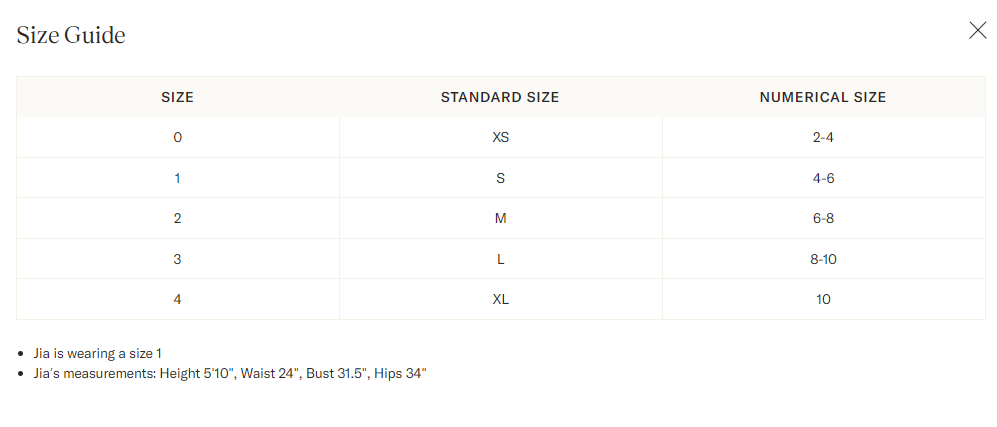Select the XL standard size cell

click(x=500, y=299)
